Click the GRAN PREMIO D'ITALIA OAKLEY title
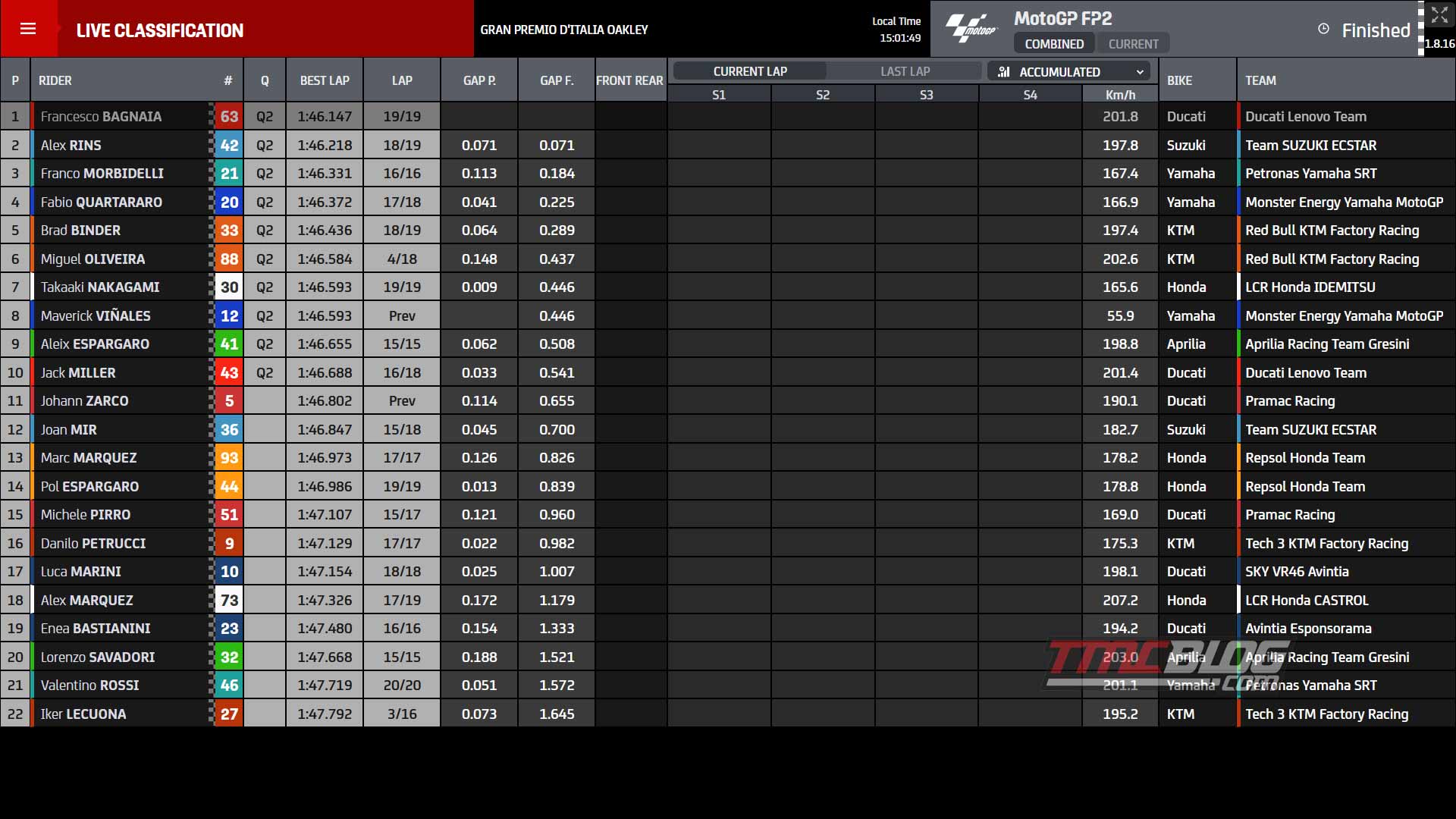This screenshot has width=1456, height=819. 564,30
